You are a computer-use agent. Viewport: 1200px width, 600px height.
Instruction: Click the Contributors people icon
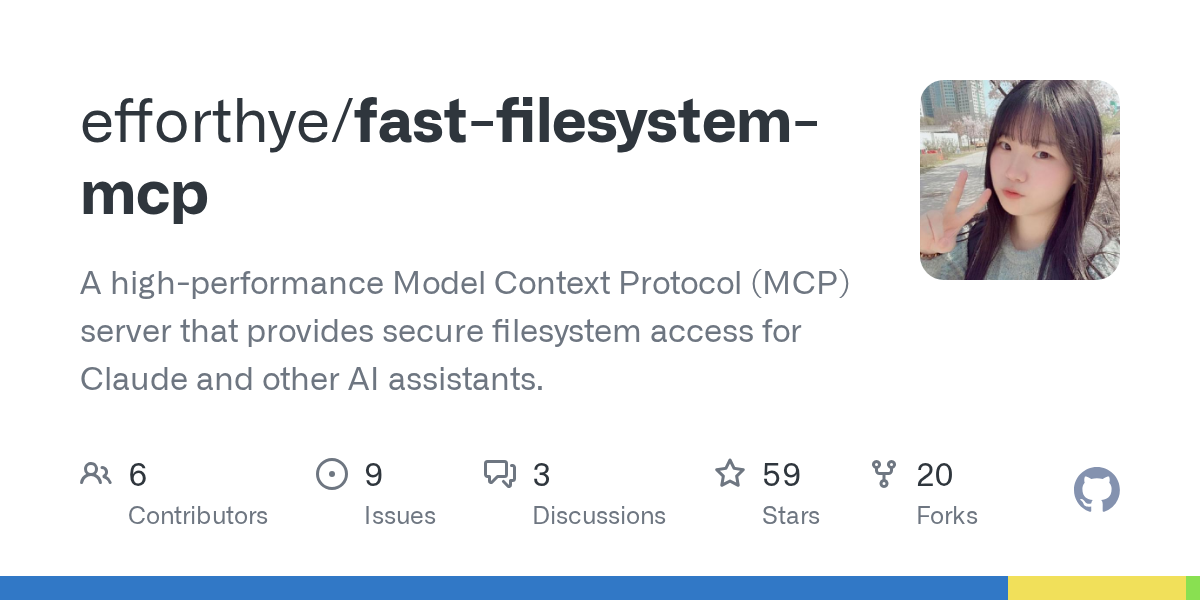point(96,474)
